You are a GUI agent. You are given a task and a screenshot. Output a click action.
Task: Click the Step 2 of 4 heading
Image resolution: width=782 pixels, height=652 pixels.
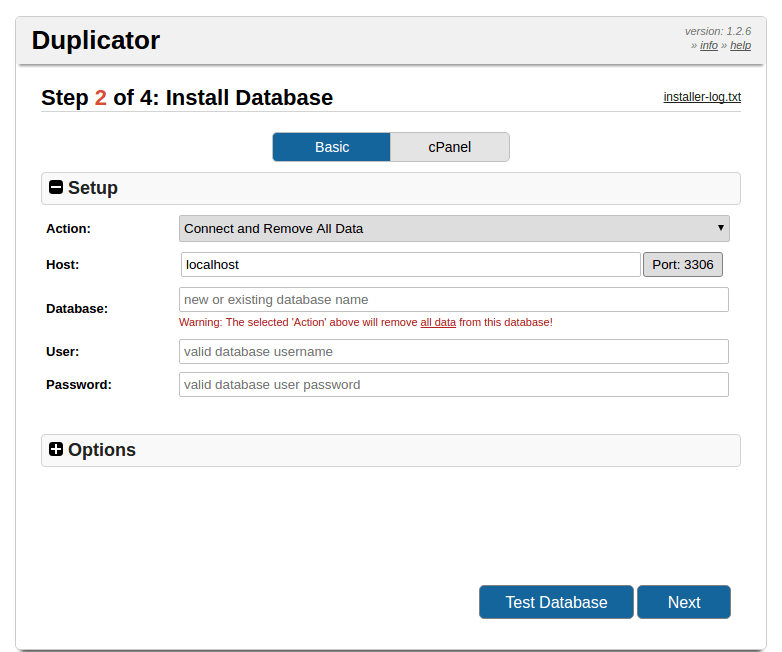coord(187,98)
